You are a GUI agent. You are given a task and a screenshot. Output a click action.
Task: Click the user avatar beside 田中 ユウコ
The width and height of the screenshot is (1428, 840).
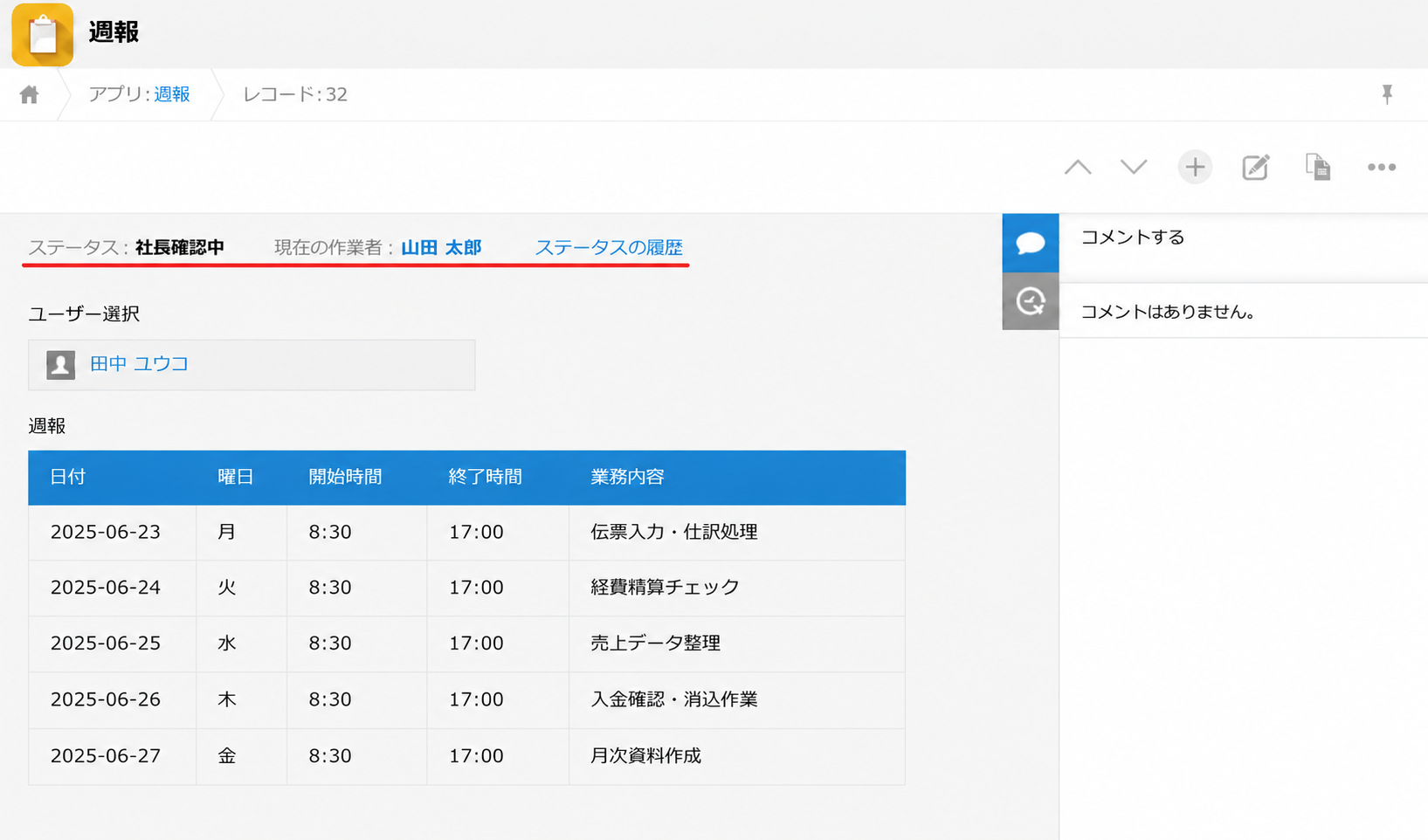pyautogui.click(x=60, y=364)
